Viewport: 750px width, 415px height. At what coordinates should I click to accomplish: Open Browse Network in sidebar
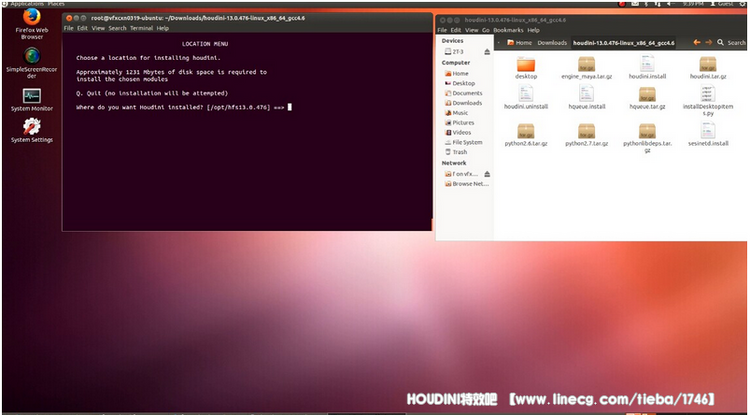click(x=465, y=184)
